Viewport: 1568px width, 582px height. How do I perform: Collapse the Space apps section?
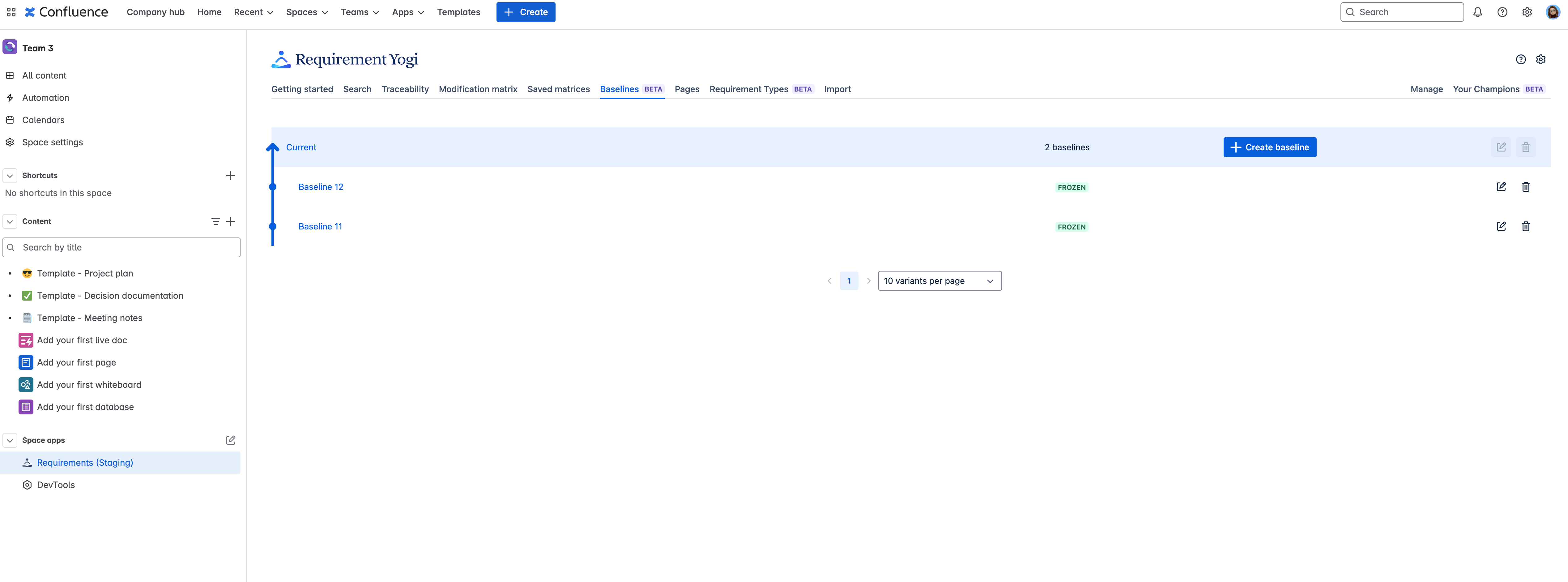click(10, 440)
